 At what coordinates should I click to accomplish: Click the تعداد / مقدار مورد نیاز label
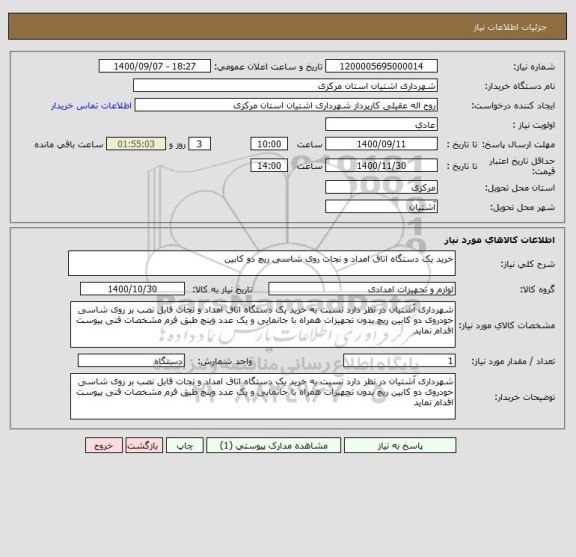[513, 362]
